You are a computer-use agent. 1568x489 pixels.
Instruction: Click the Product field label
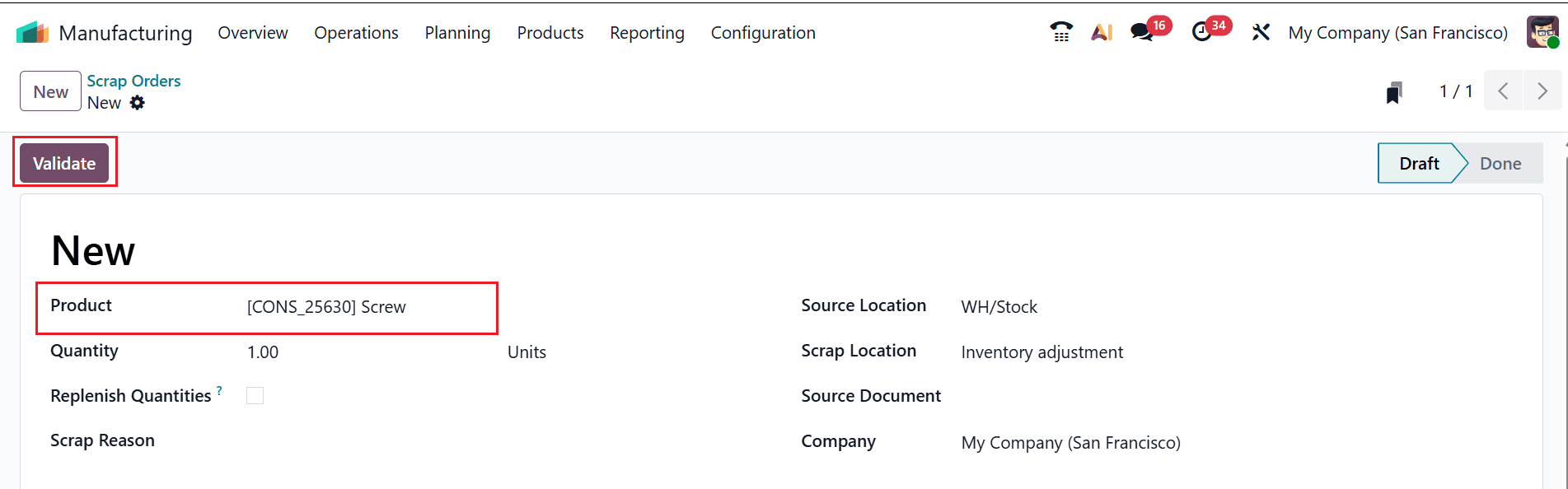pos(81,305)
